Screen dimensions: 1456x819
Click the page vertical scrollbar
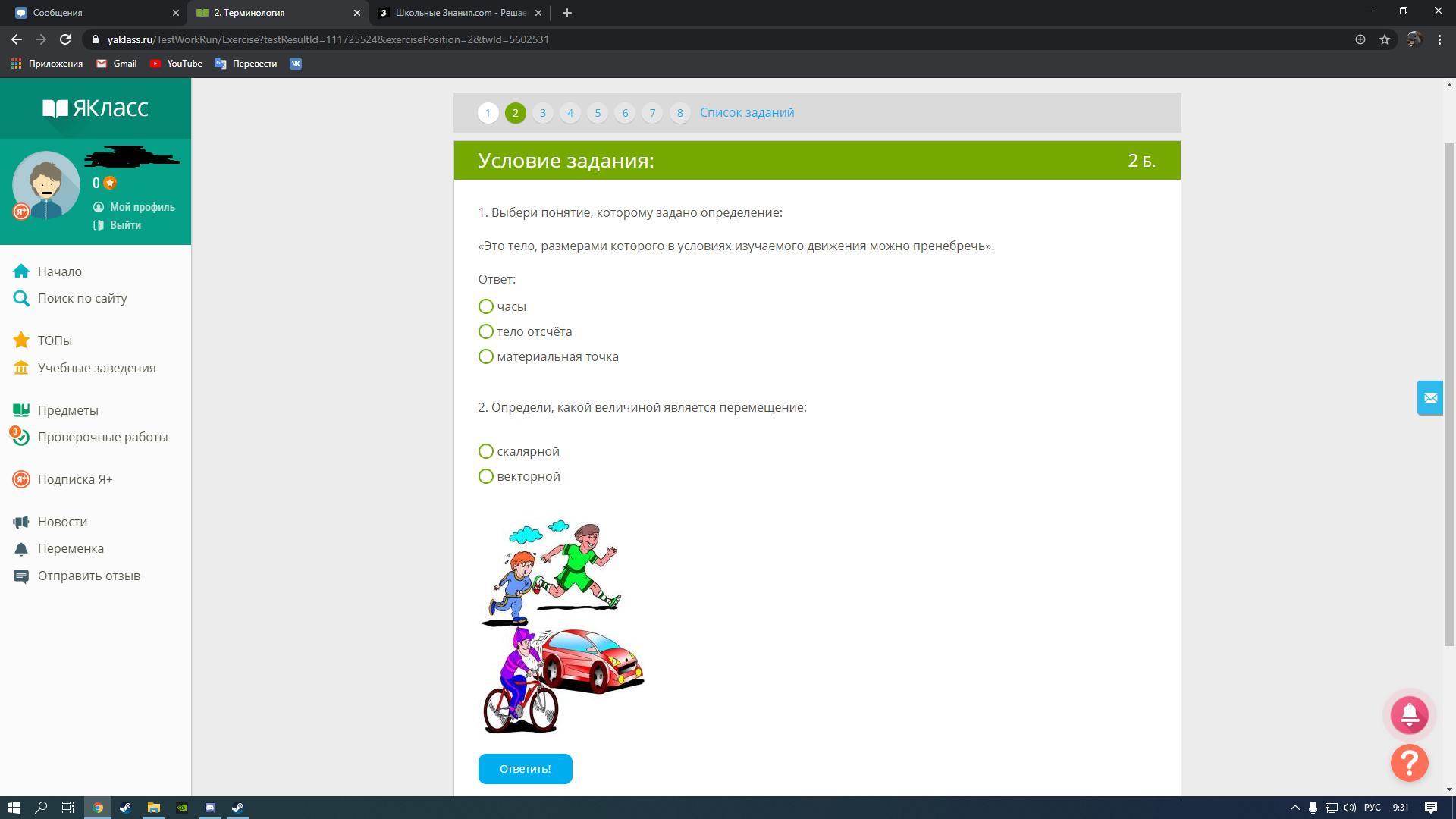coord(1449,394)
